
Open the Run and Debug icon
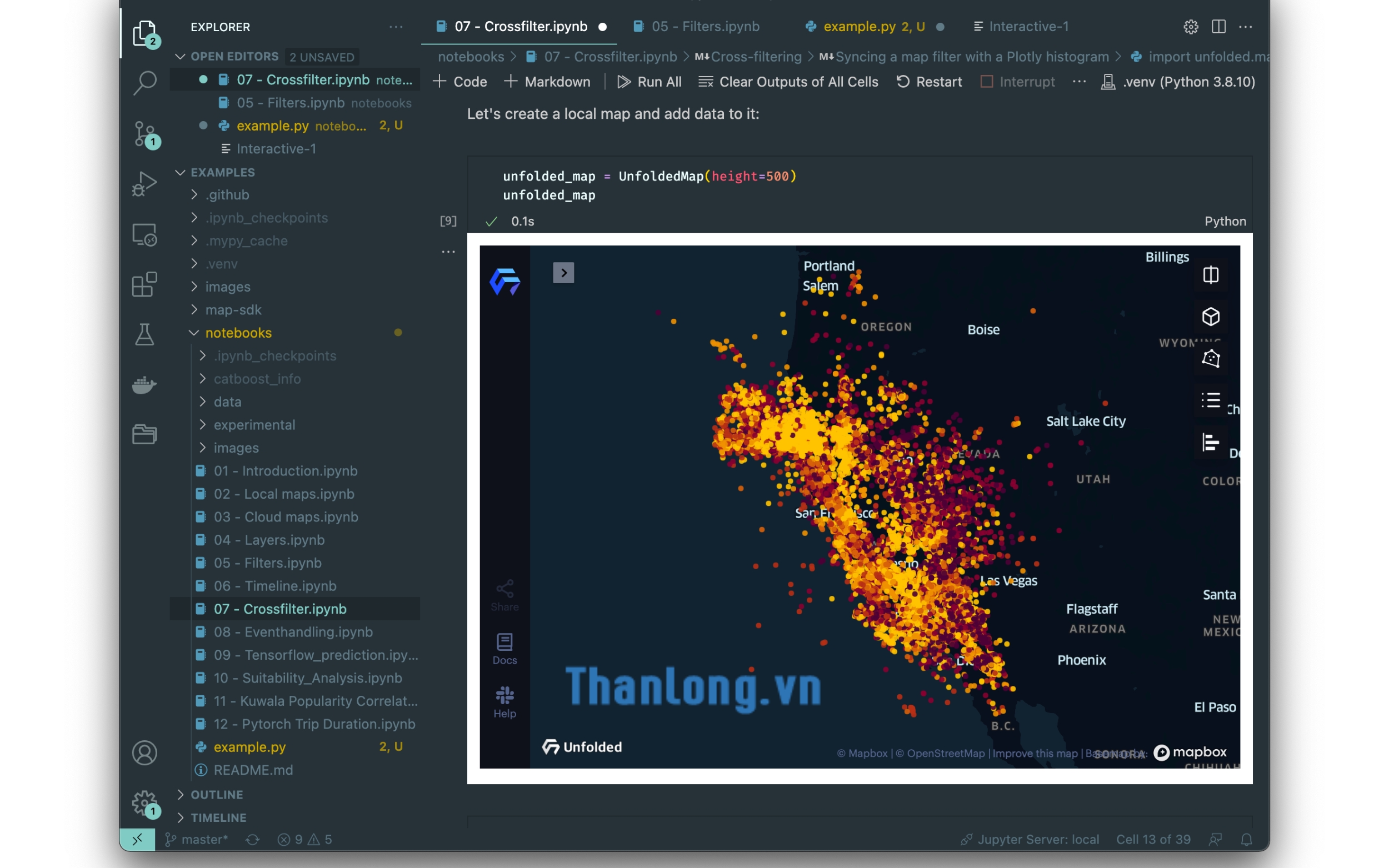(x=144, y=184)
